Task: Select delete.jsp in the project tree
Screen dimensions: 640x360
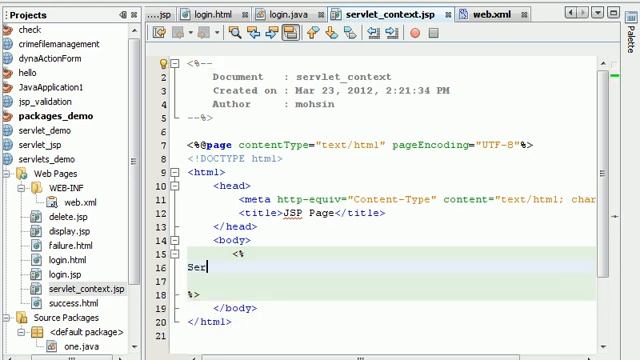Action: click(x=68, y=217)
